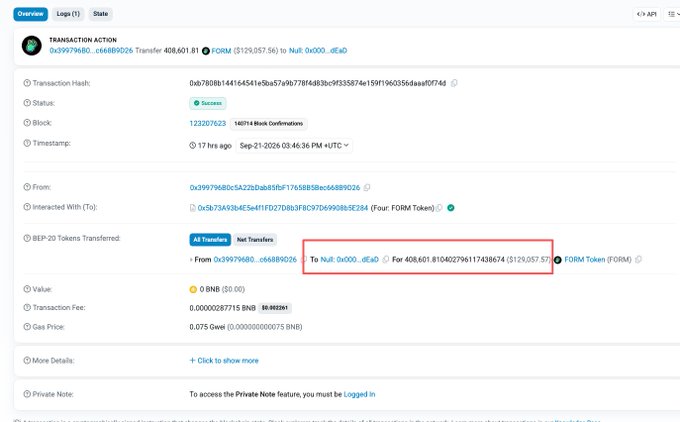680x422 pixels.
Task: Open the full From address 0x399796B0c5A22b...
Action: coord(275,188)
